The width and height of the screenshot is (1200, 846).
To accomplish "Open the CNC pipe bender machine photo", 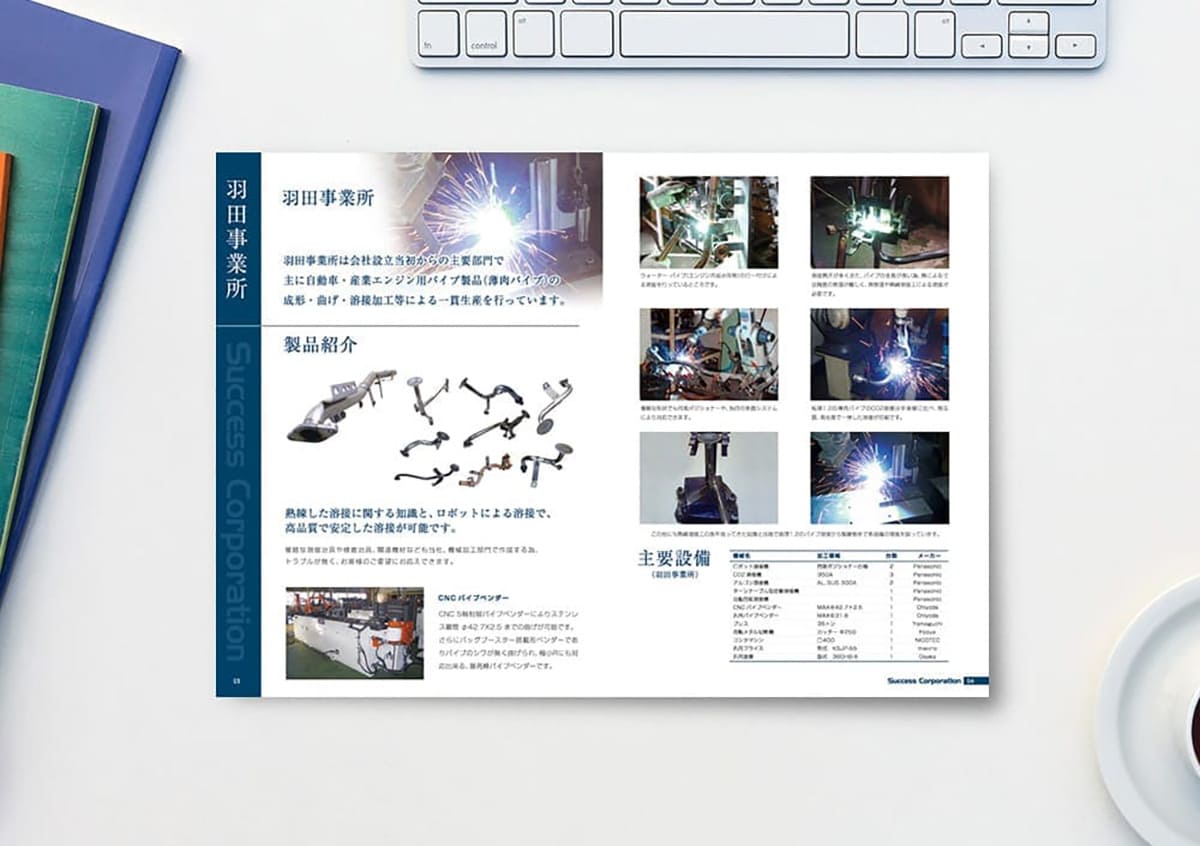I will (354, 633).
